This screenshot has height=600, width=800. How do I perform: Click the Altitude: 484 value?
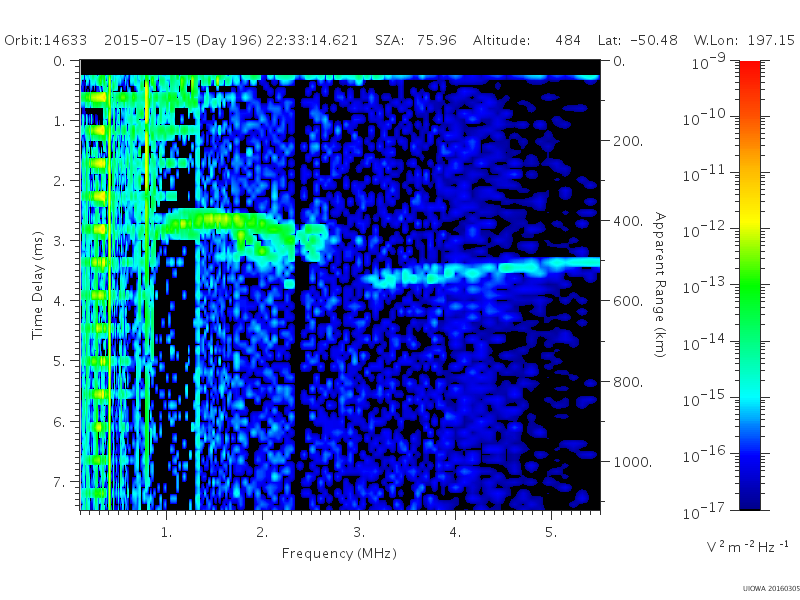click(x=527, y=40)
